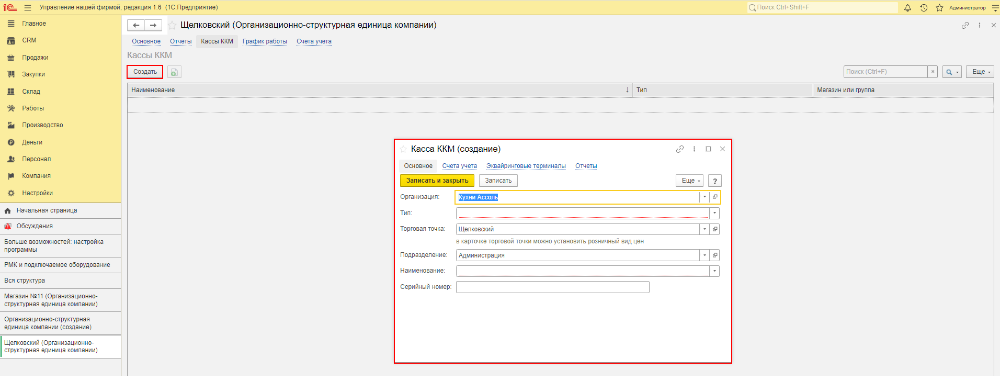Click Создать button in Кассы ККМ list
1000x376 pixels.
[145, 72]
